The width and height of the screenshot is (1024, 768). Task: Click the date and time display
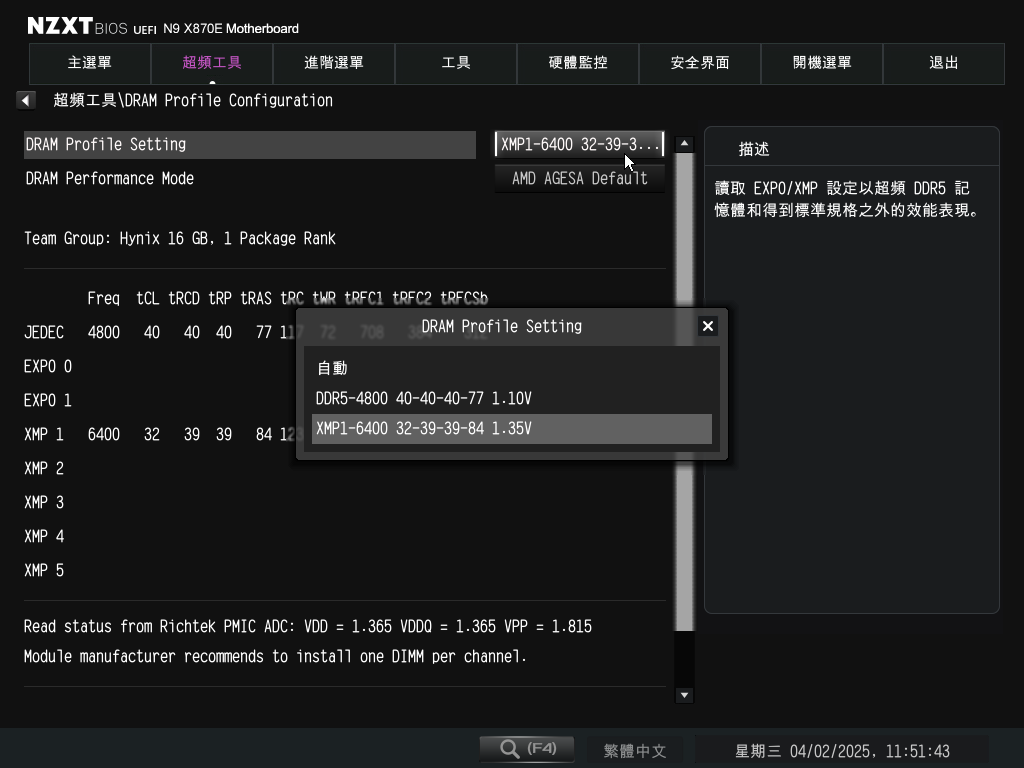(x=842, y=751)
